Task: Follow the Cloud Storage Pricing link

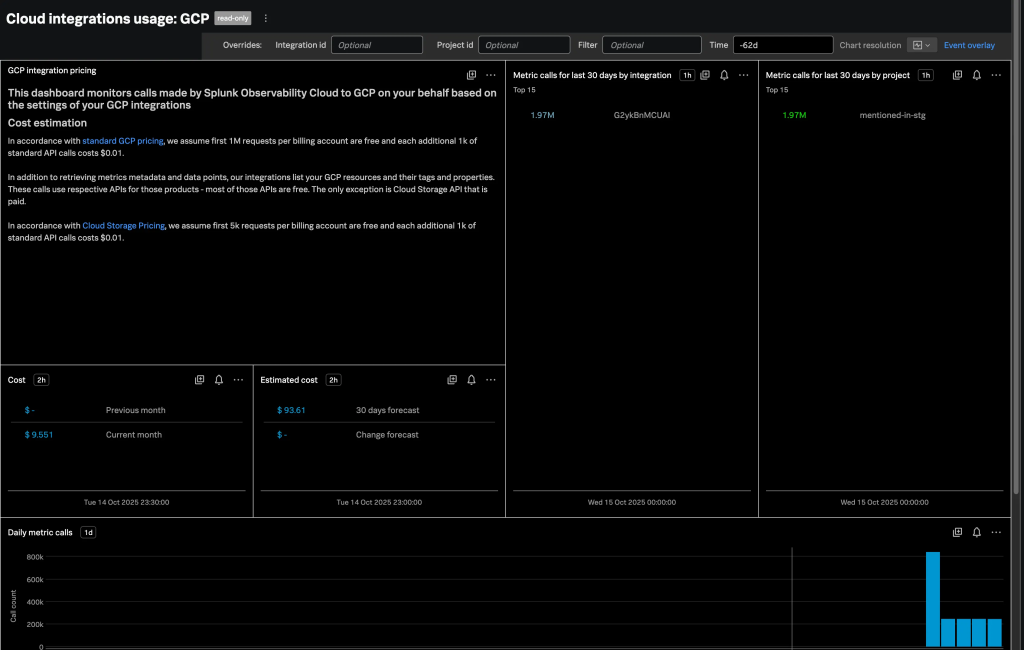Action: (123, 226)
